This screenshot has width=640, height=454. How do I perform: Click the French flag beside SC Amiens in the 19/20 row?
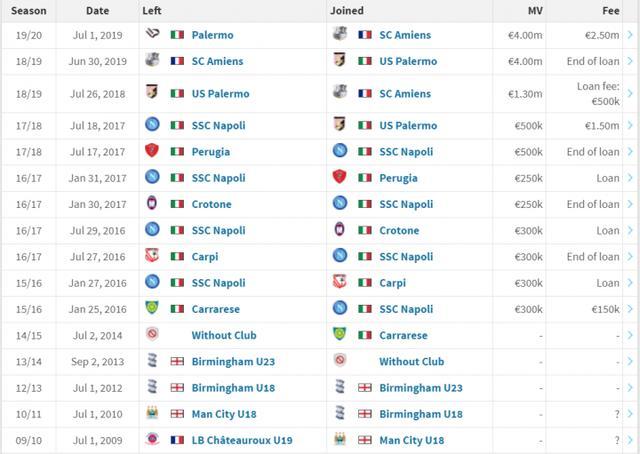(364, 35)
